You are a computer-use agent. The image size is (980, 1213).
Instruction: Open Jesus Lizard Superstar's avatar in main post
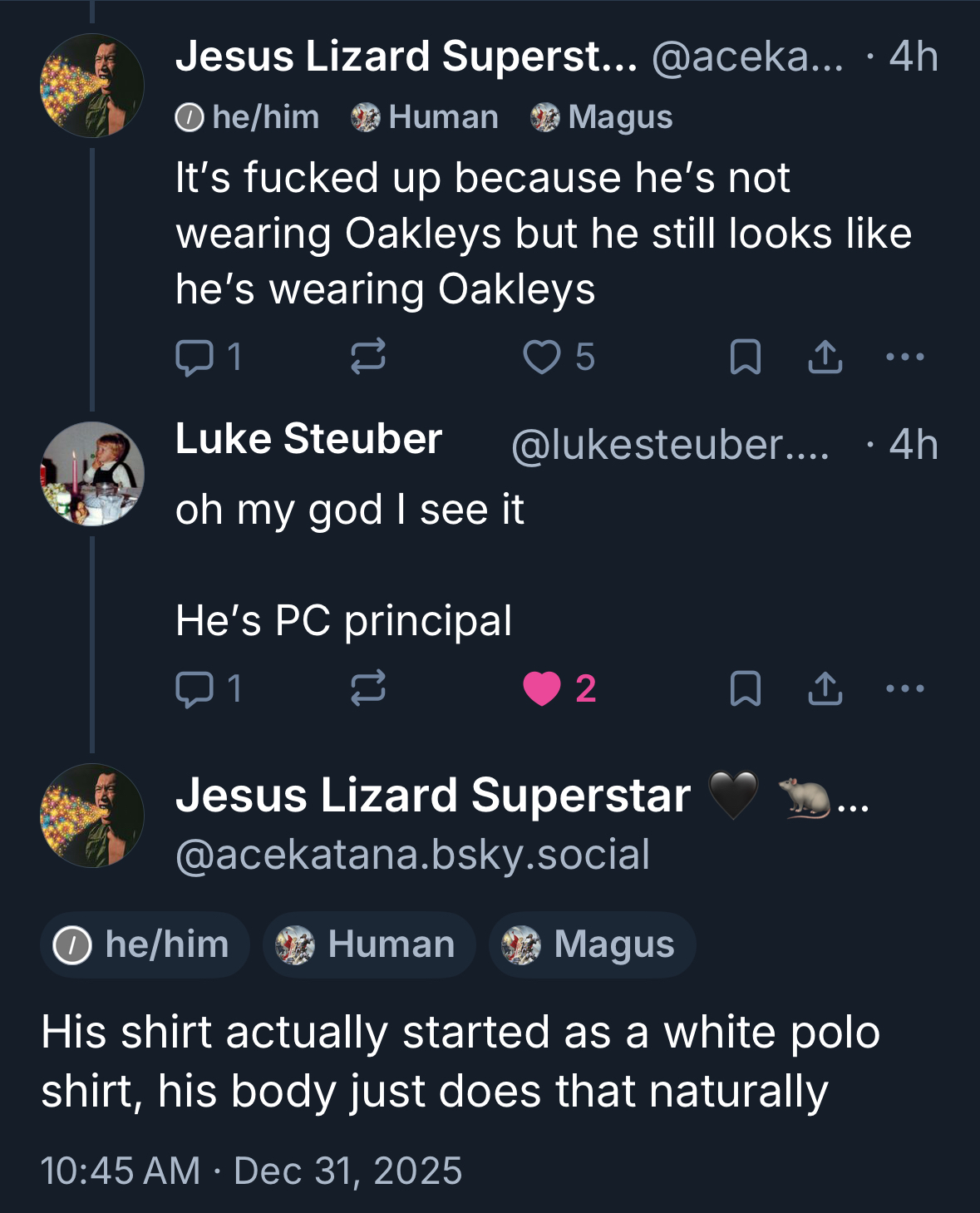coord(92,816)
